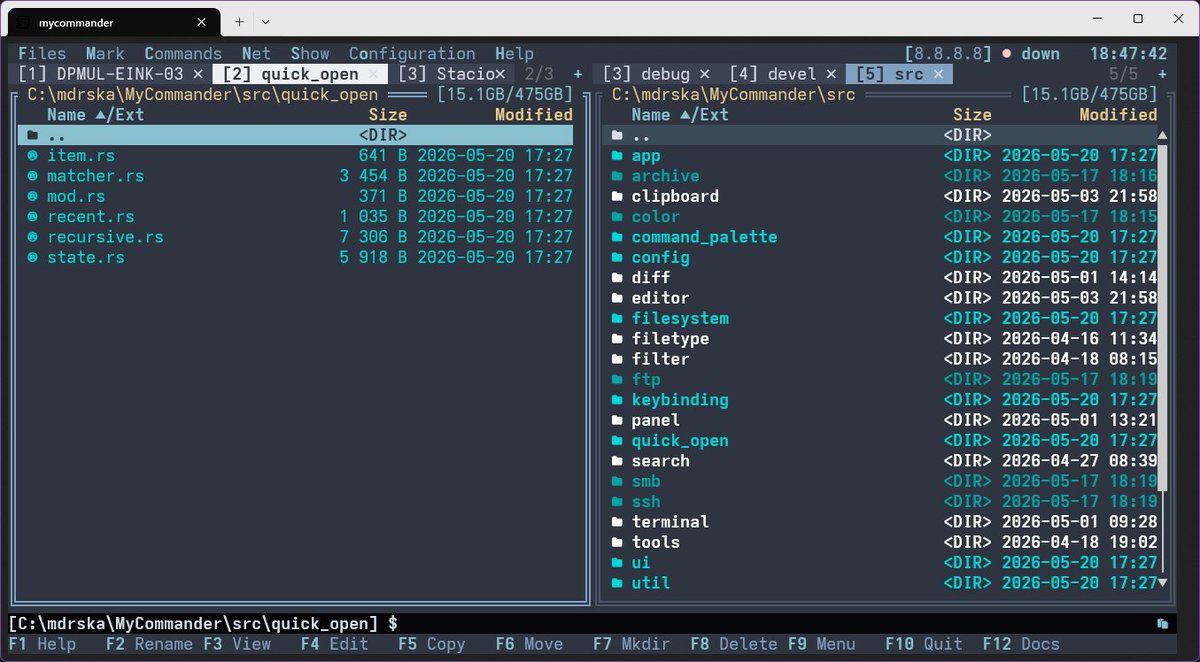Screen dimensions: 1200x662
Task: Click F5 Copy in function bar
Action: [x=432, y=644]
